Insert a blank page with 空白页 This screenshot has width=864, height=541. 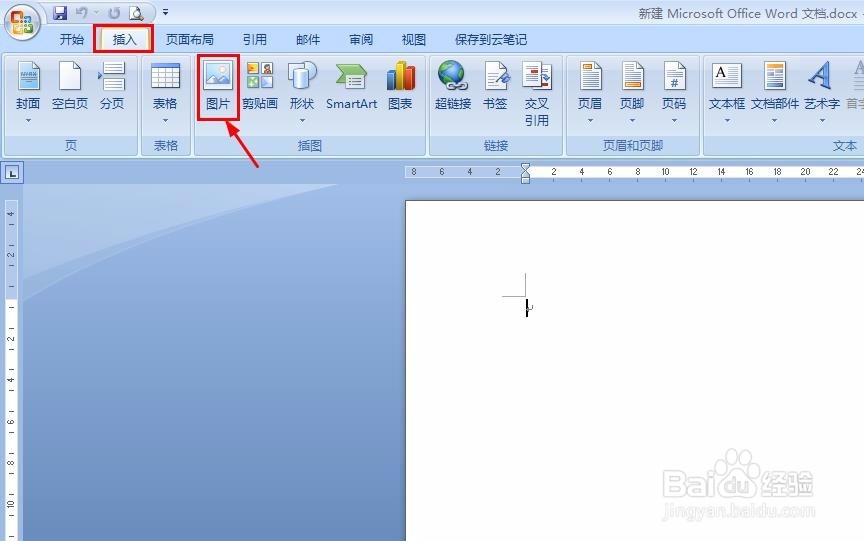(70, 85)
